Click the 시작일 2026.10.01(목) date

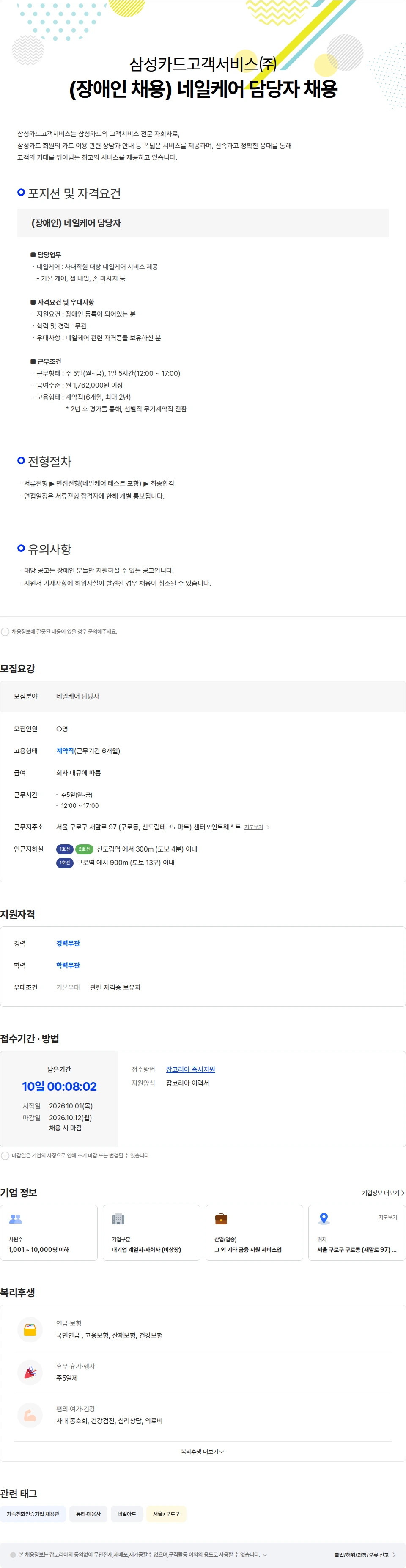(x=71, y=1106)
